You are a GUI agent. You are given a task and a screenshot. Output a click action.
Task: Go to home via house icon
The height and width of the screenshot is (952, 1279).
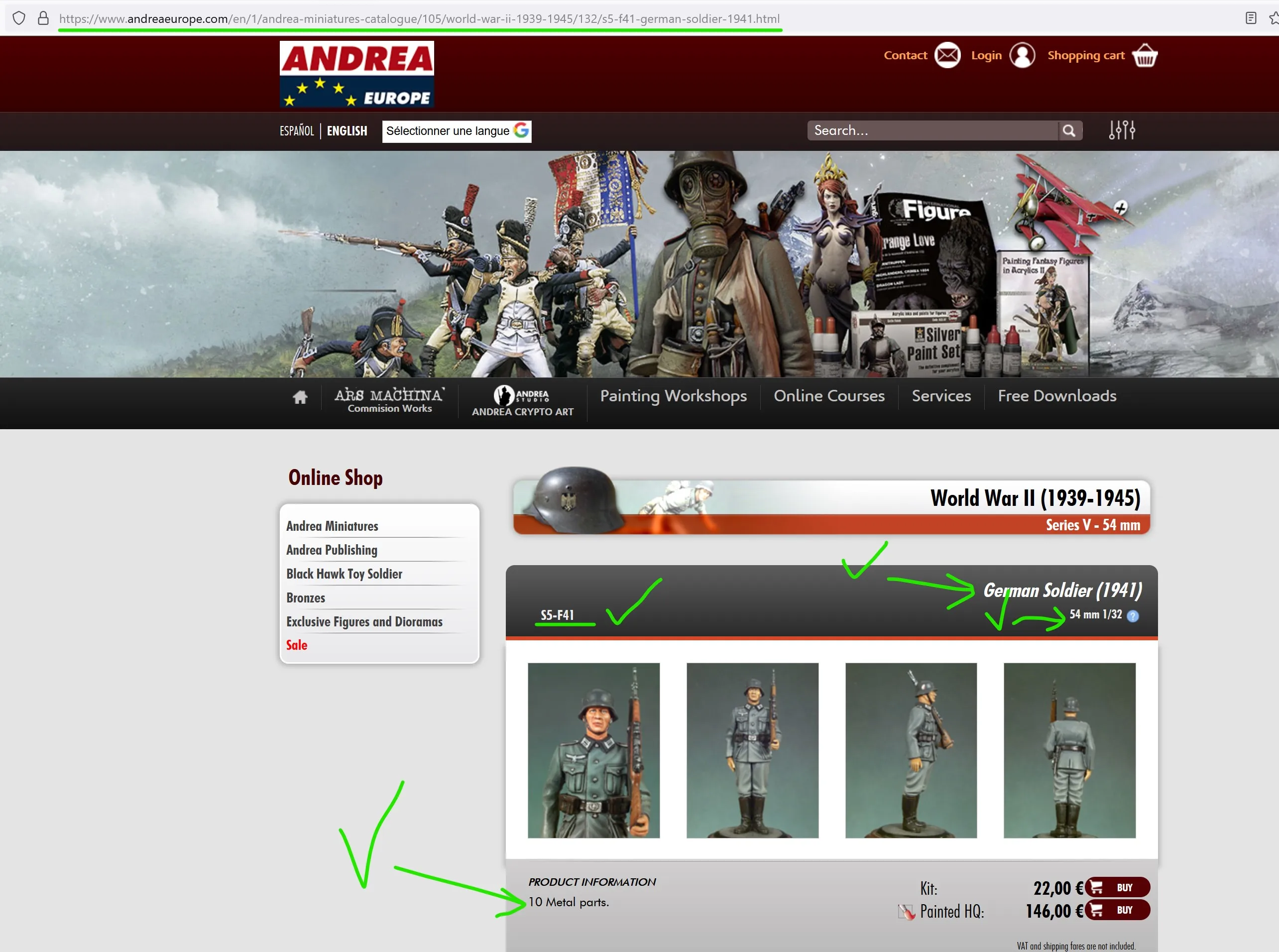pyautogui.click(x=300, y=397)
